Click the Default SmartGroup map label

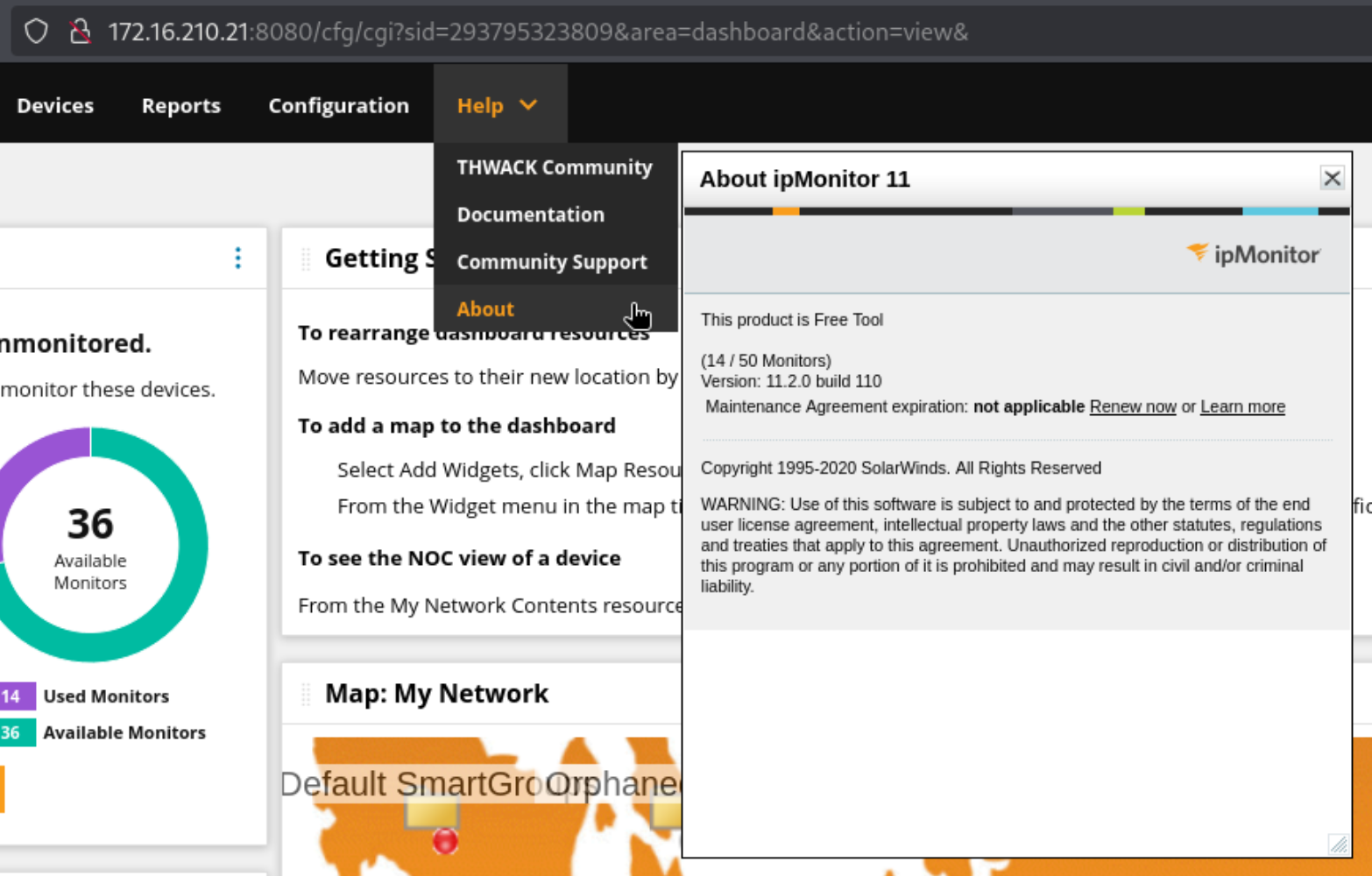coord(411,783)
